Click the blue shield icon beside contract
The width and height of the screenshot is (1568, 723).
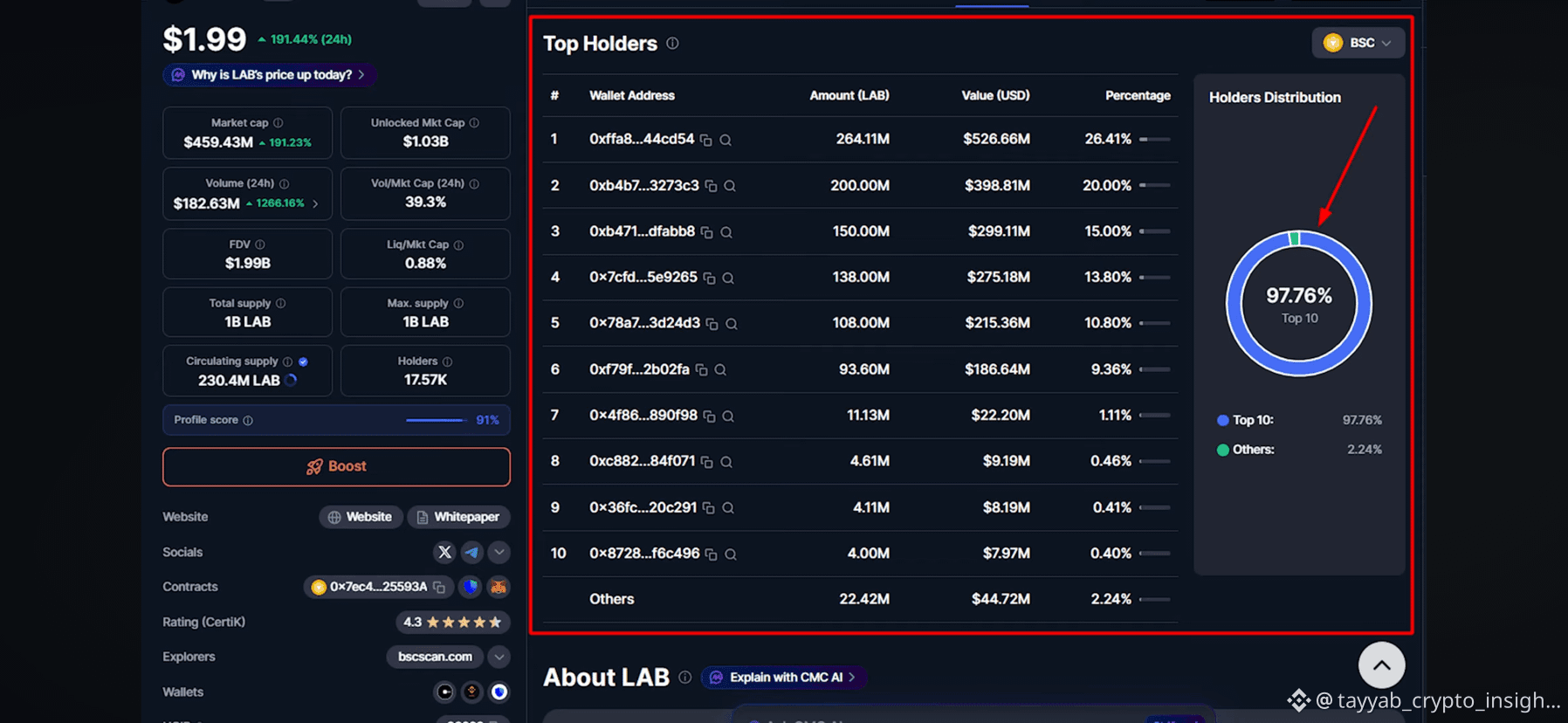[471, 587]
